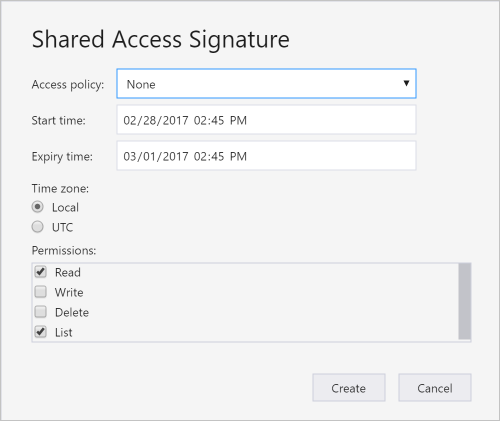This screenshot has height=421, width=500.
Task: Uncheck the List permission checkbox
Action: pyautogui.click(x=41, y=332)
